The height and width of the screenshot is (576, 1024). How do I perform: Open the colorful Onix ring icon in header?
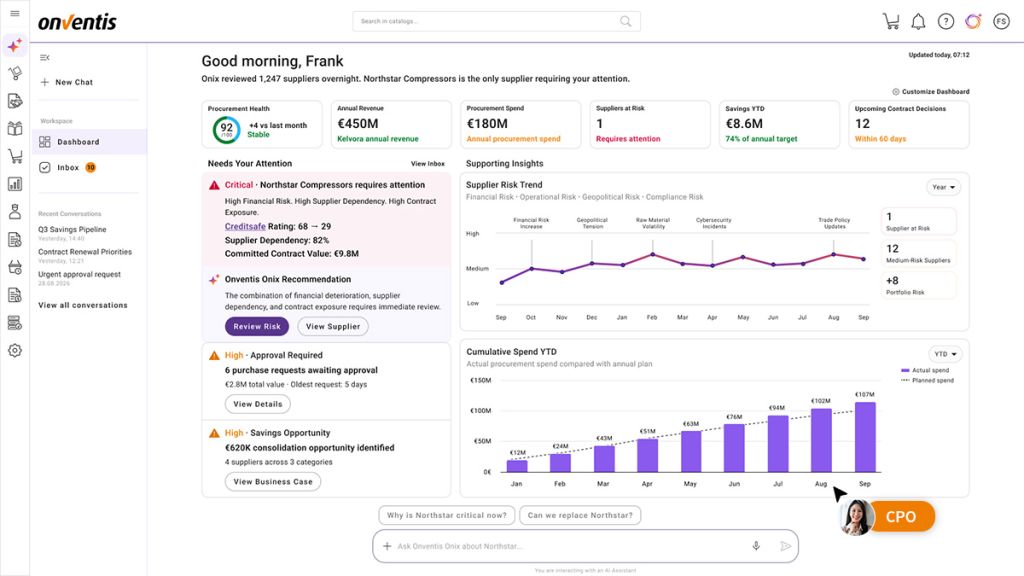[973, 22]
